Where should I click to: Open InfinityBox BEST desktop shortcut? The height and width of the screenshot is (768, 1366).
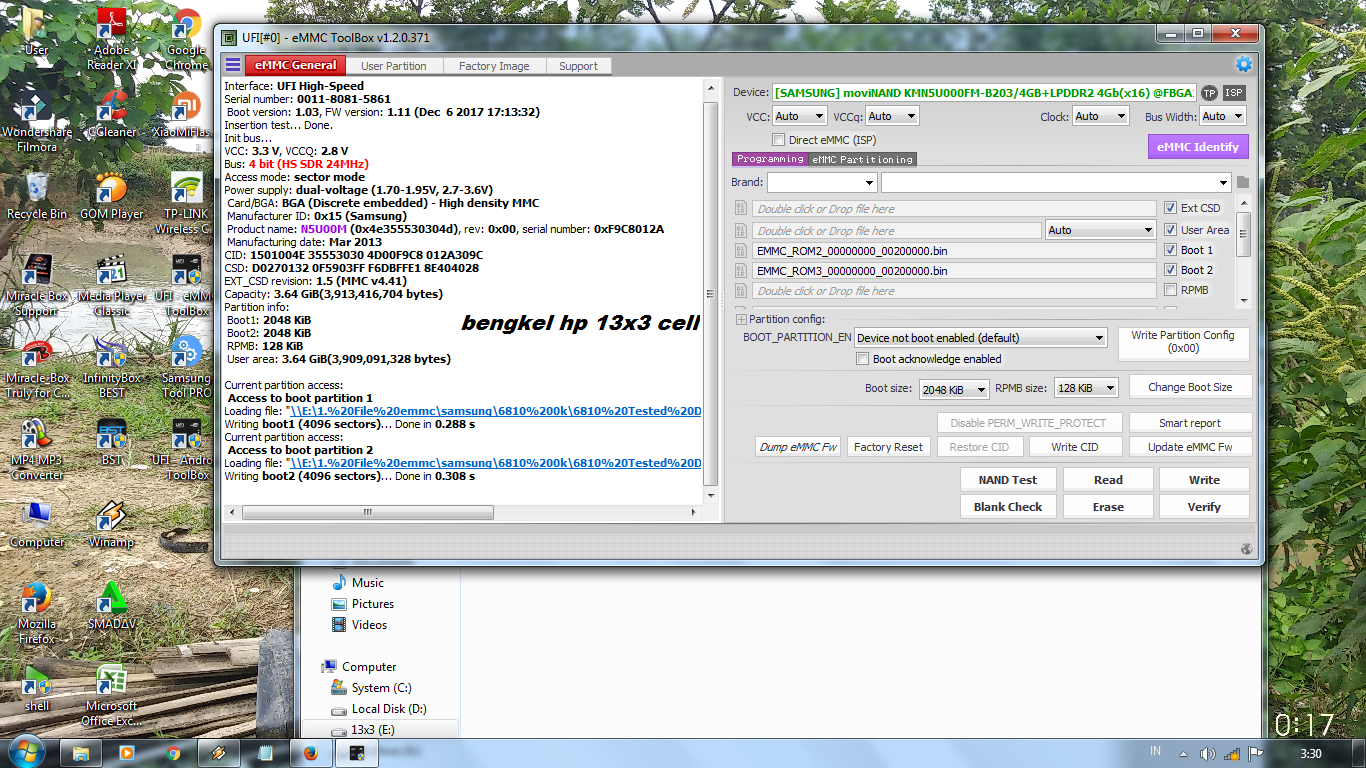point(112,368)
